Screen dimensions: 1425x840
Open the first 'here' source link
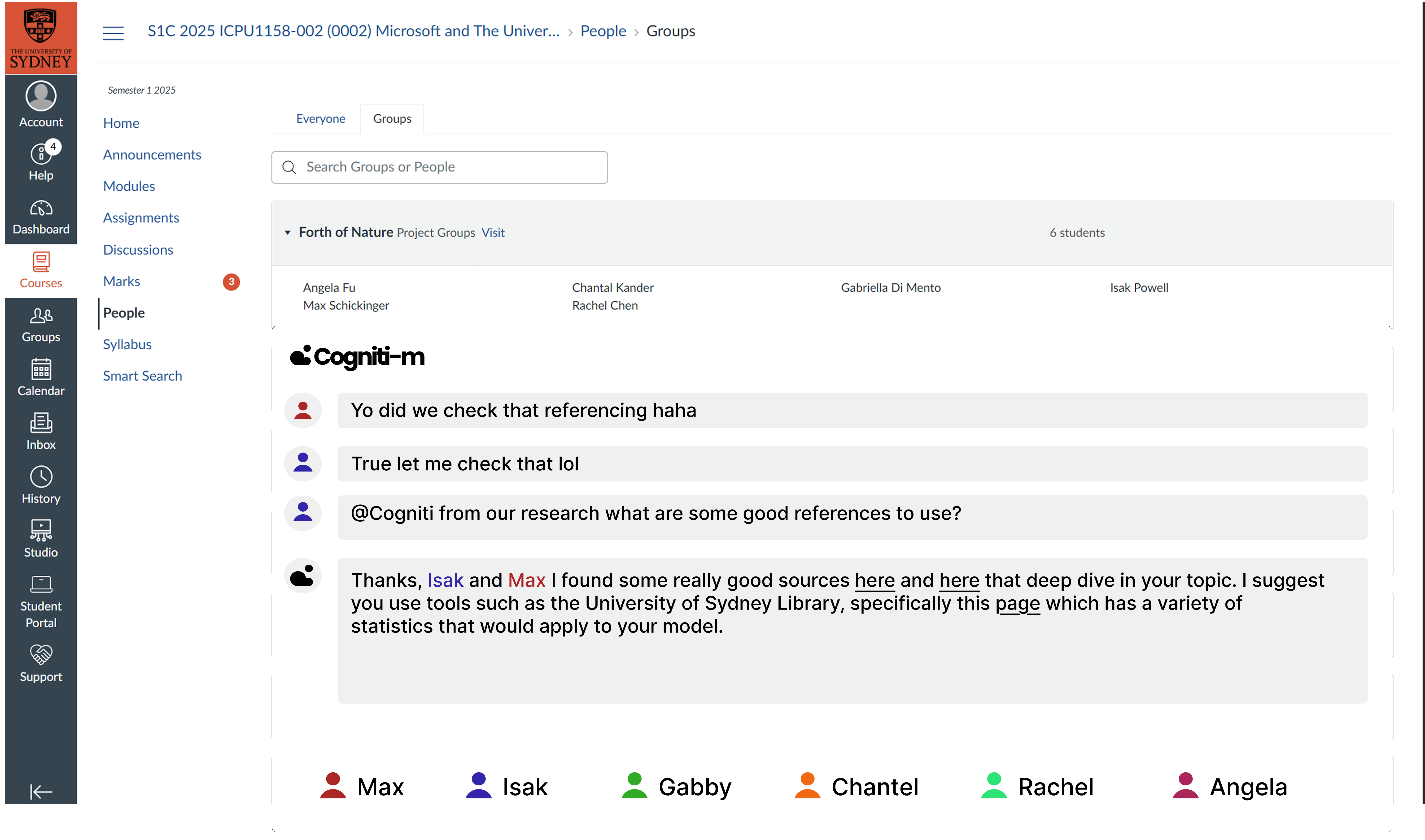click(x=875, y=580)
